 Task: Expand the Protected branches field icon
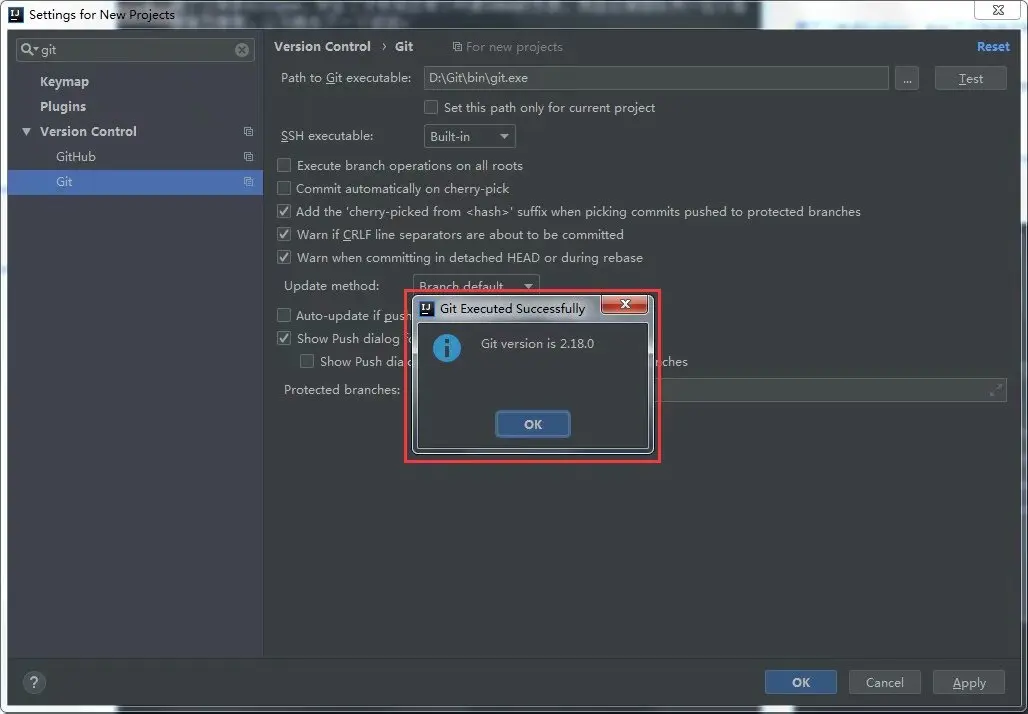pyautogui.click(x=996, y=390)
